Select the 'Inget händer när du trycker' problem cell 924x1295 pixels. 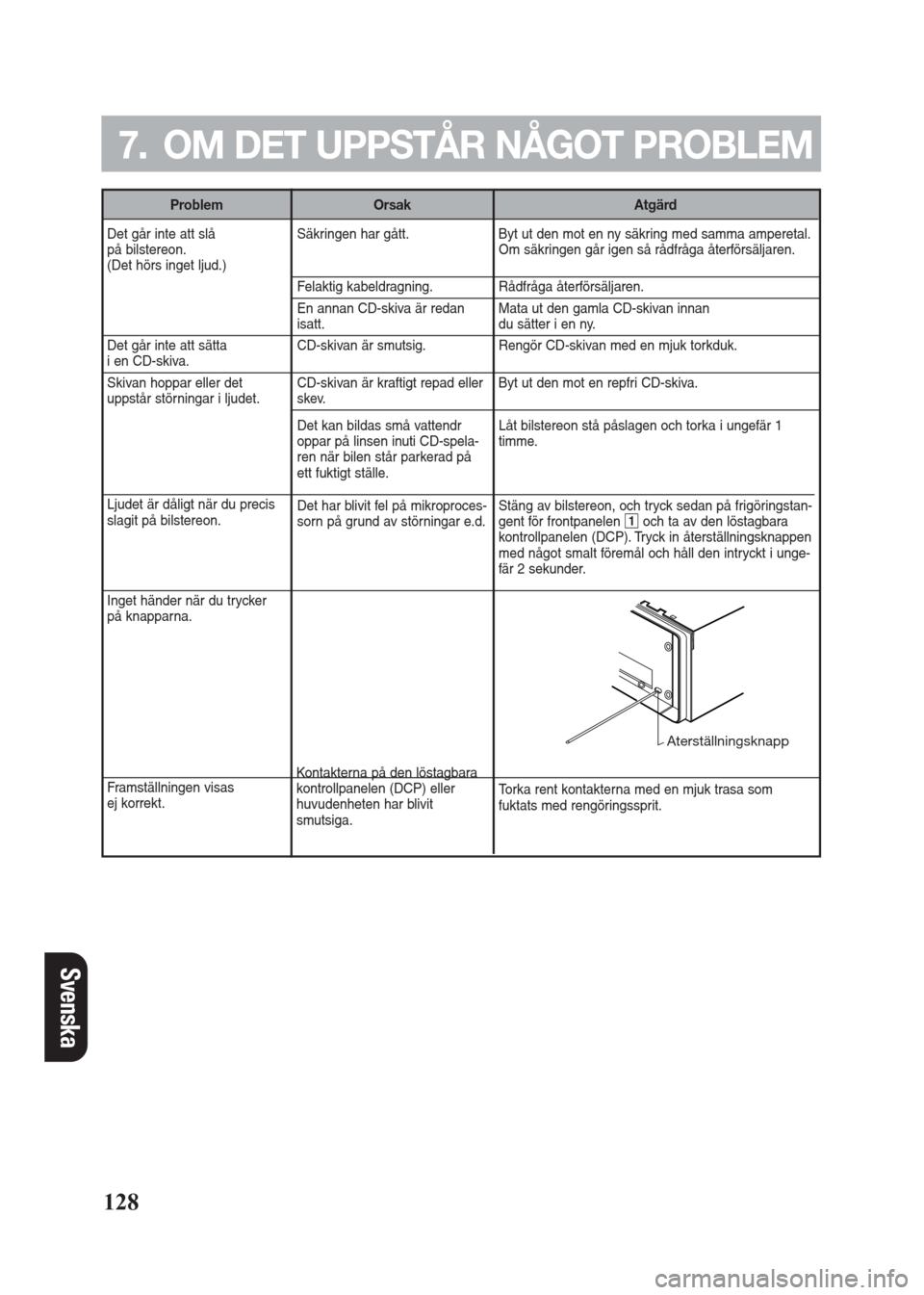point(196,683)
